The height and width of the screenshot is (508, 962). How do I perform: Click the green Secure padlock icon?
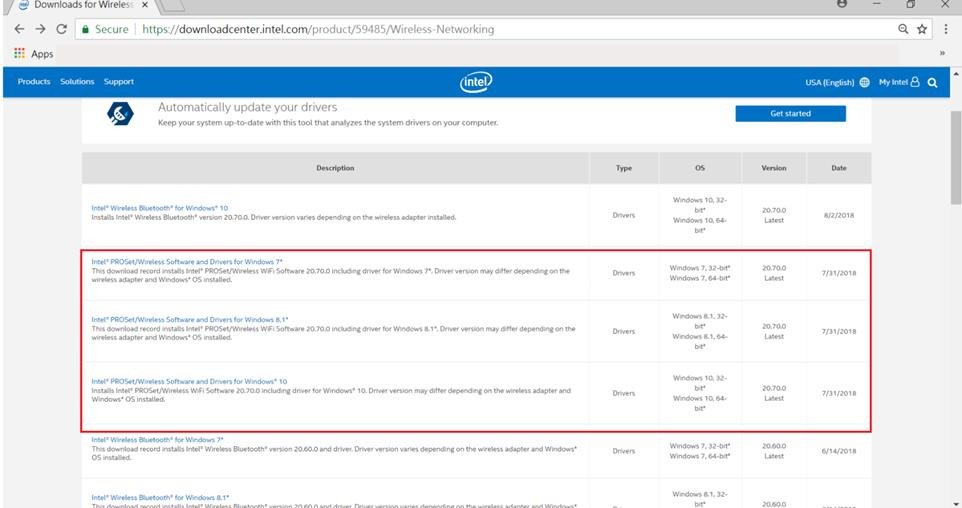pos(85,29)
